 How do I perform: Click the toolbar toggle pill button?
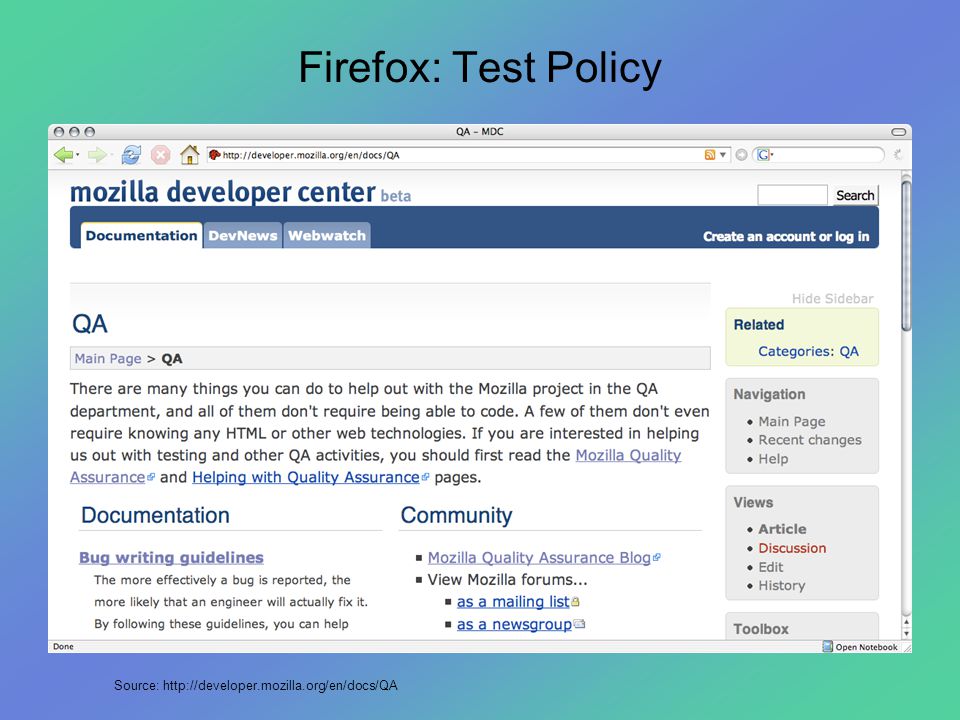pos(898,132)
